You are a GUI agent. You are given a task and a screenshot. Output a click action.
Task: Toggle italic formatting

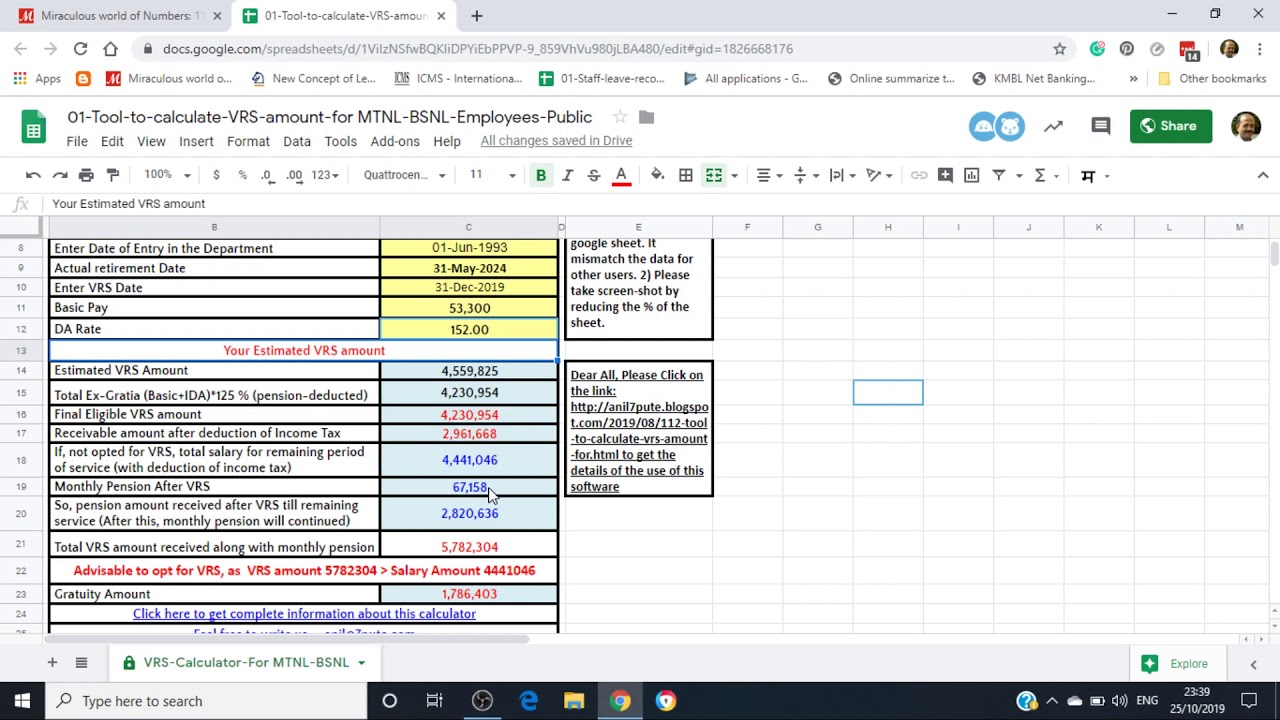[567, 175]
